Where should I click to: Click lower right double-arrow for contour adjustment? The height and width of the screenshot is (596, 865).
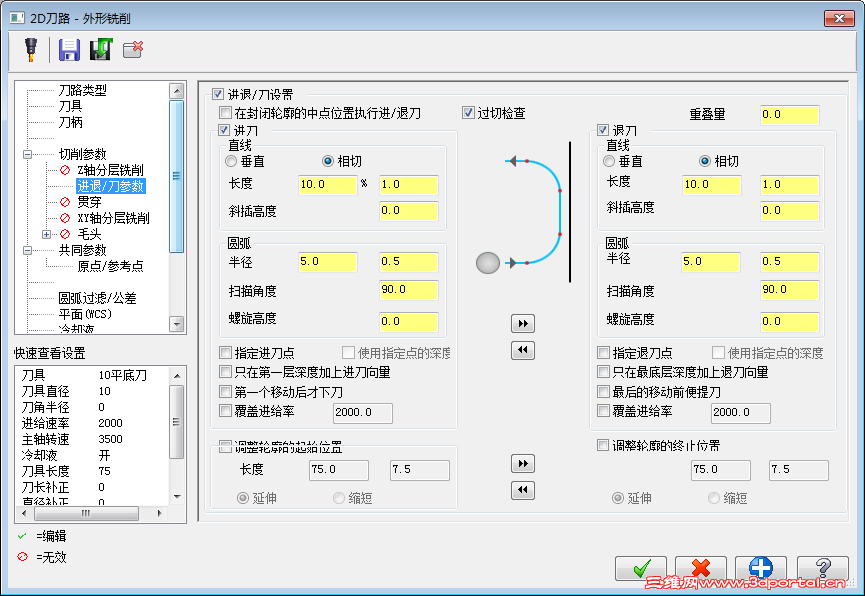pos(522,464)
